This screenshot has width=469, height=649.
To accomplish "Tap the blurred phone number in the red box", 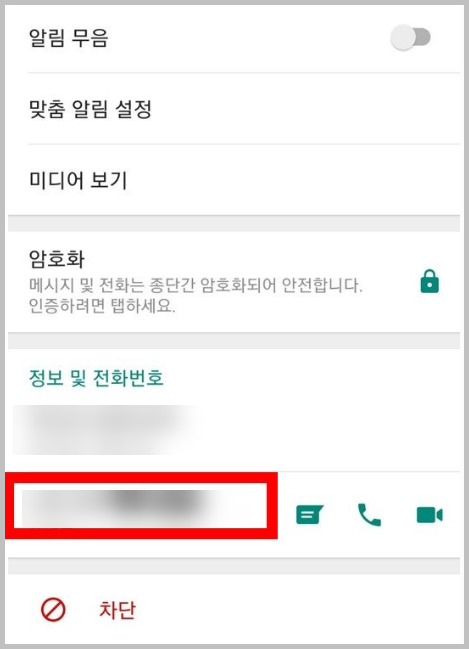I will [x=122, y=506].
